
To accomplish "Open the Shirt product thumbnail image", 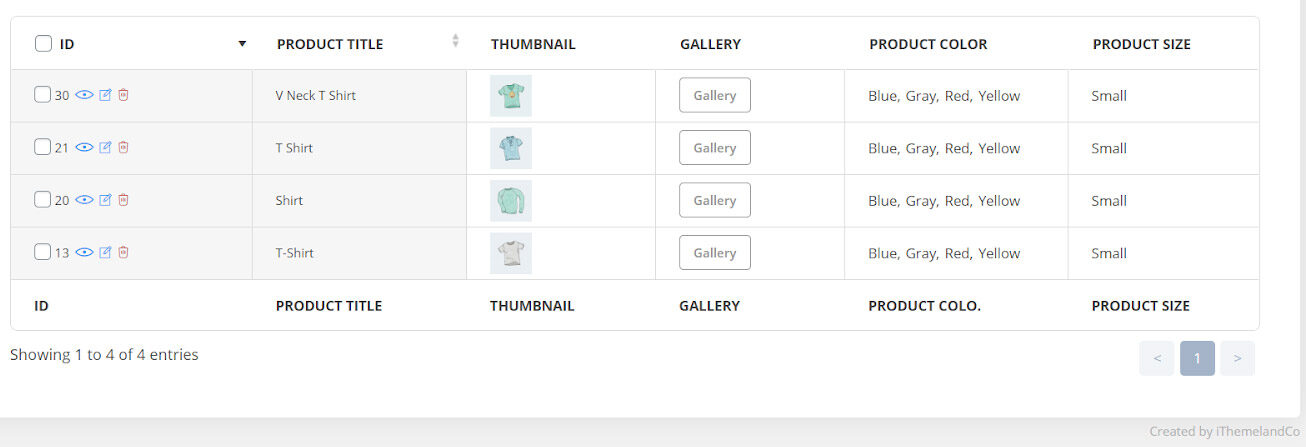I will tap(511, 201).
